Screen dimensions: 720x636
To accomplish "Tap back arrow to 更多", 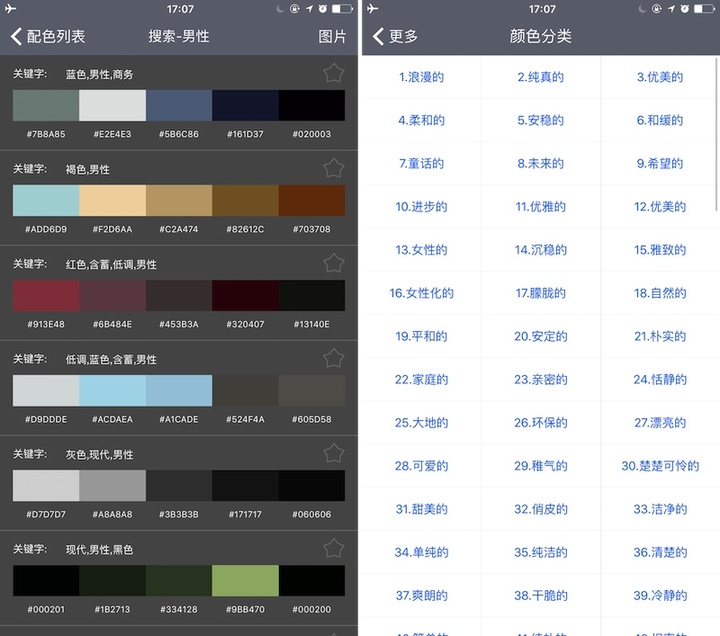I will coord(379,36).
